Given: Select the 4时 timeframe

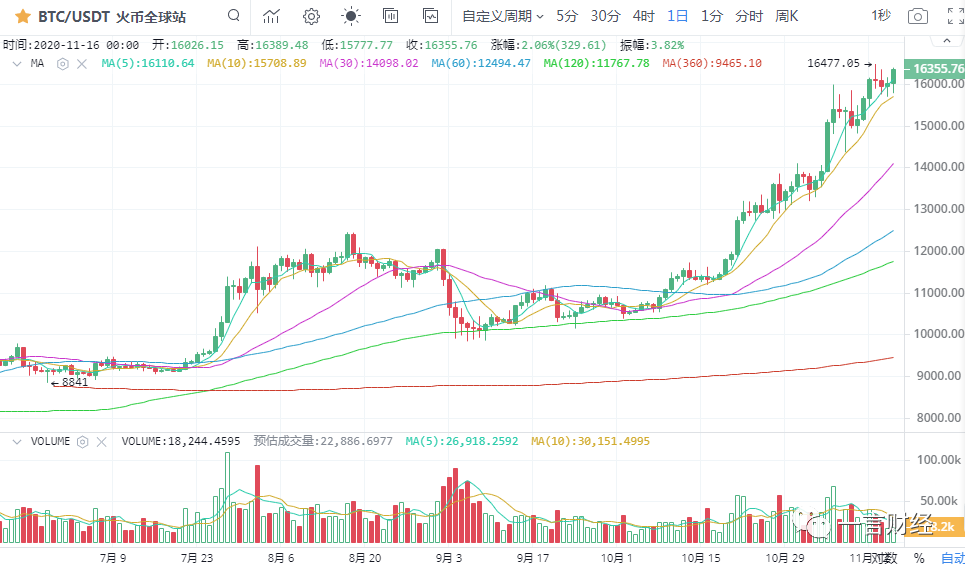Looking at the screenshot, I should pyautogui.click(x=643, y=16).
